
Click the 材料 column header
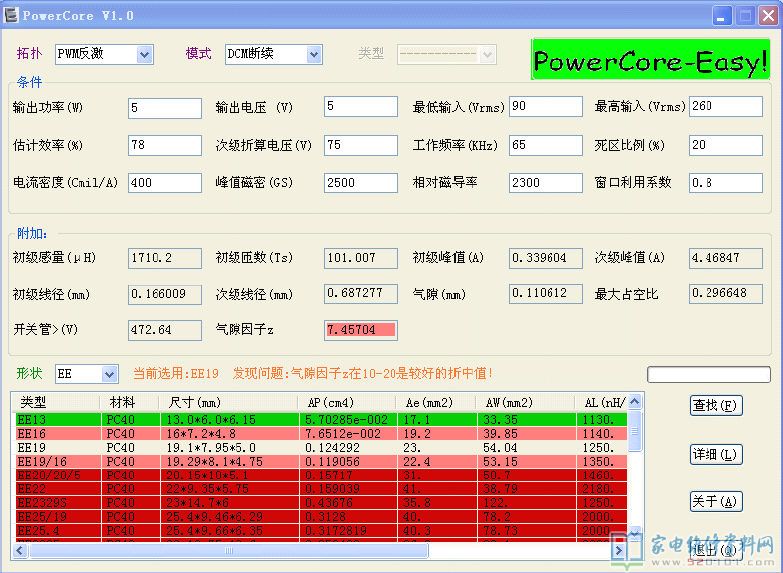tap(129, 402)
